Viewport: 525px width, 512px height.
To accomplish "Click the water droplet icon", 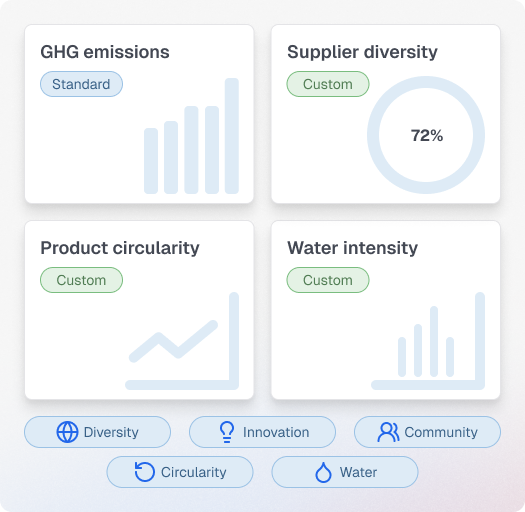I will (323, 472).
